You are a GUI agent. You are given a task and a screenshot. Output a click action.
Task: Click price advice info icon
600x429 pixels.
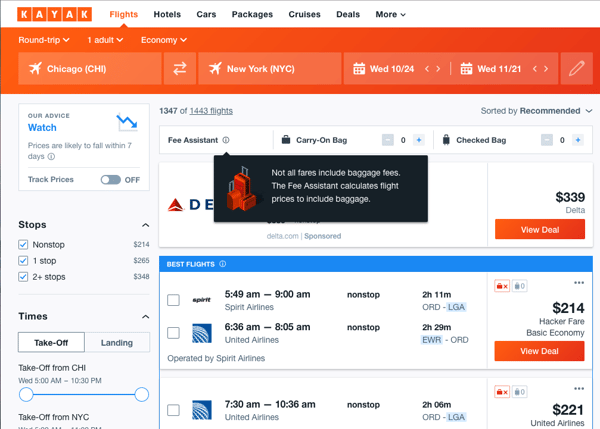[x=51, y=157]
